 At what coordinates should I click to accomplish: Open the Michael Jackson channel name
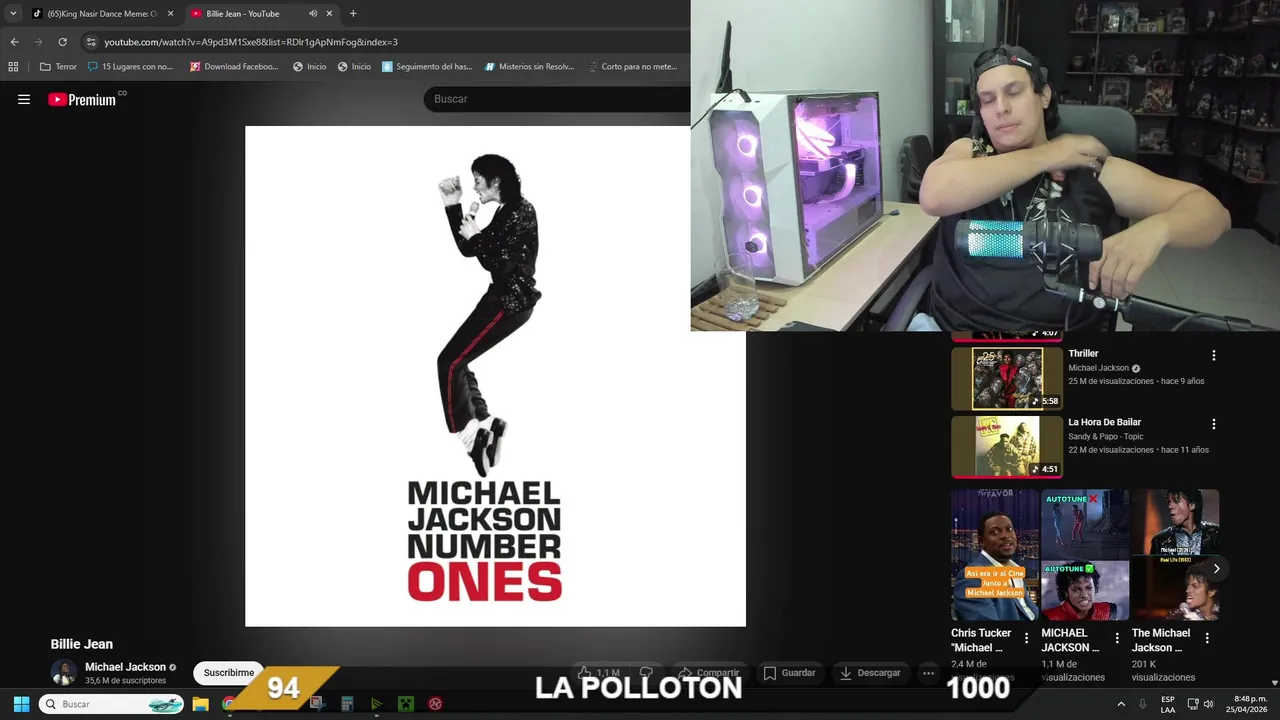(125, 667)
